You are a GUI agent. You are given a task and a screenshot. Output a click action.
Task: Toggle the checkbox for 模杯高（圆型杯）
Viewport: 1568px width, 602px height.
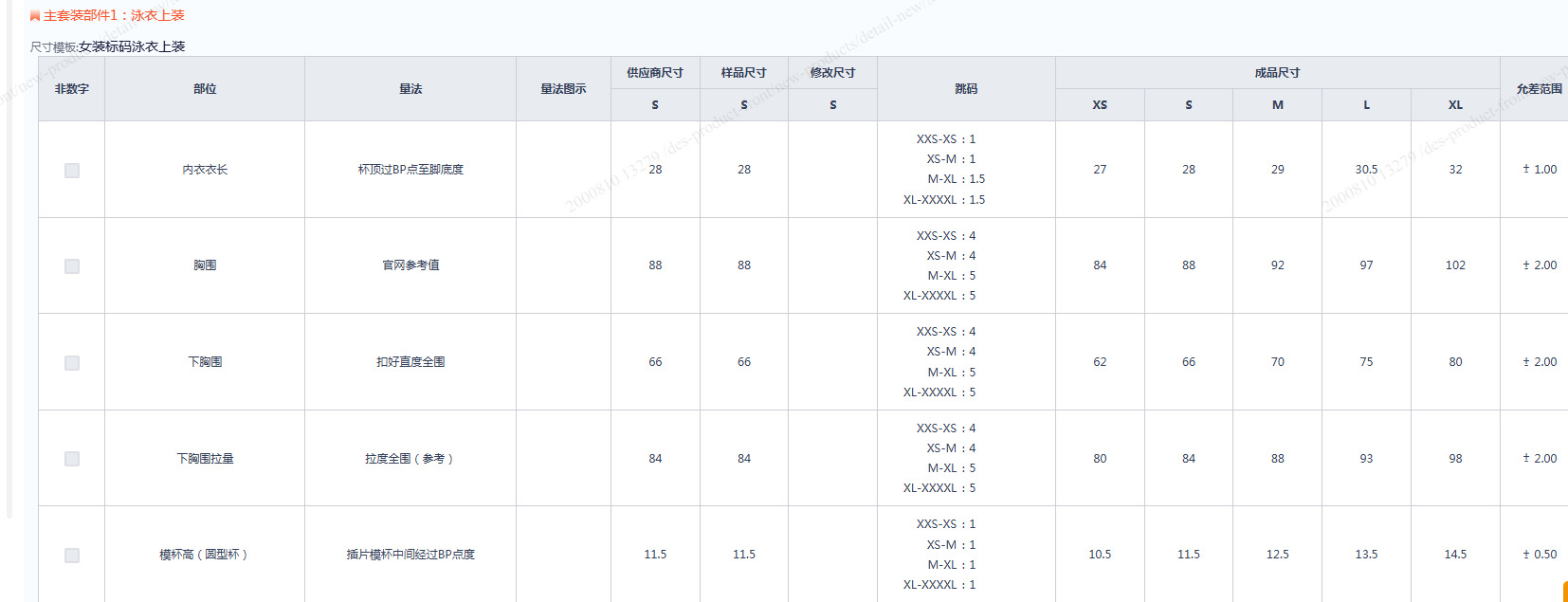pos(72,556)
